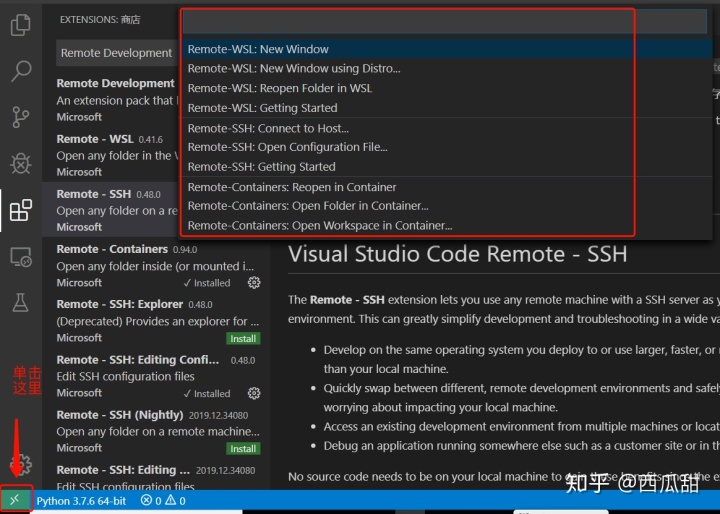
Task: Choose Remote-Containers: Open Folder in Container...
Action: (447, 206)
